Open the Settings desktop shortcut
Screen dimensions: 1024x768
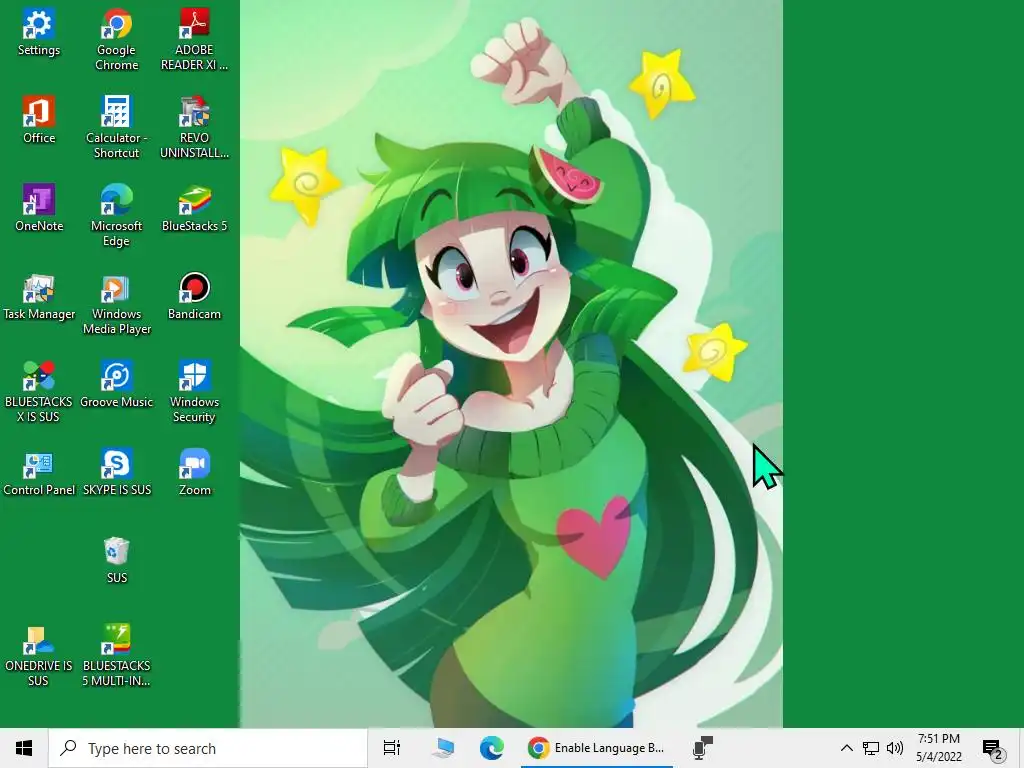pos(39,33)
